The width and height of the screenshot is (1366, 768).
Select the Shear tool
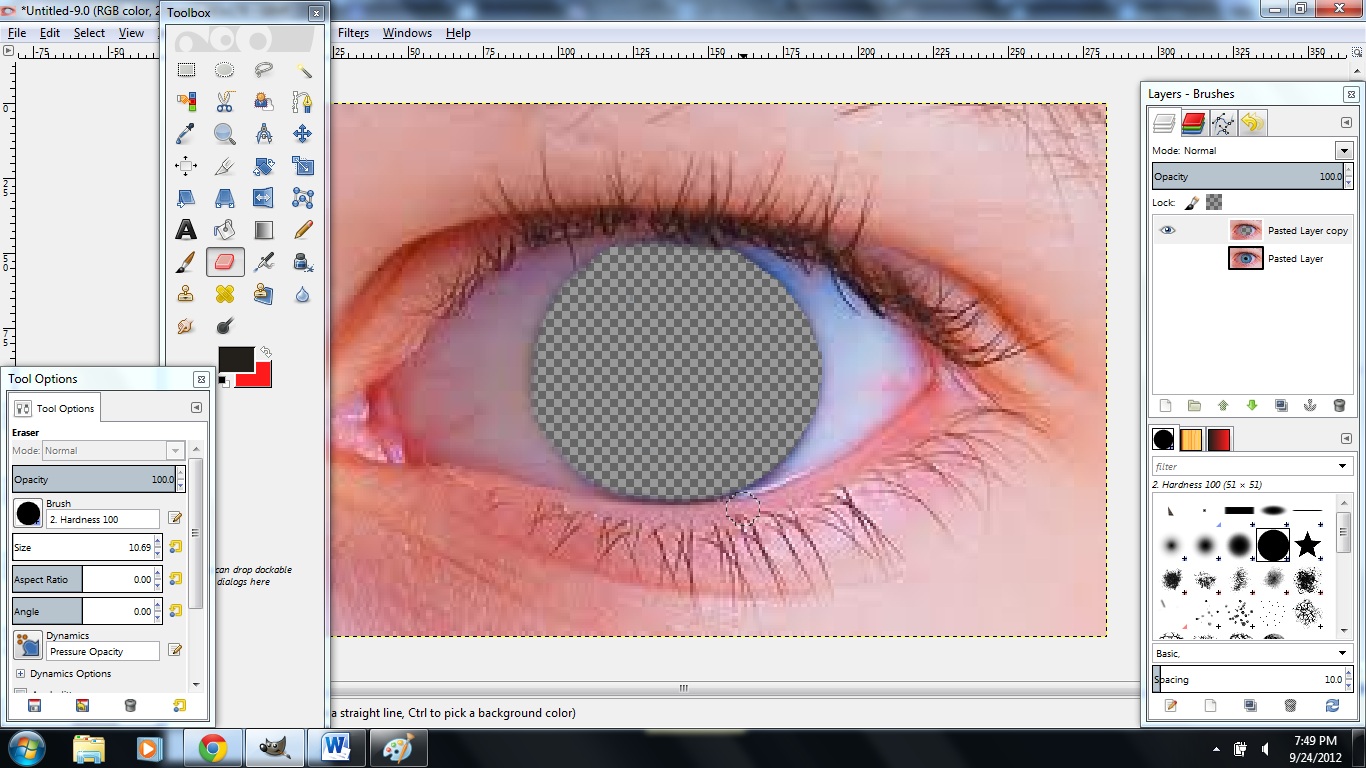click(x=186, y=198)
